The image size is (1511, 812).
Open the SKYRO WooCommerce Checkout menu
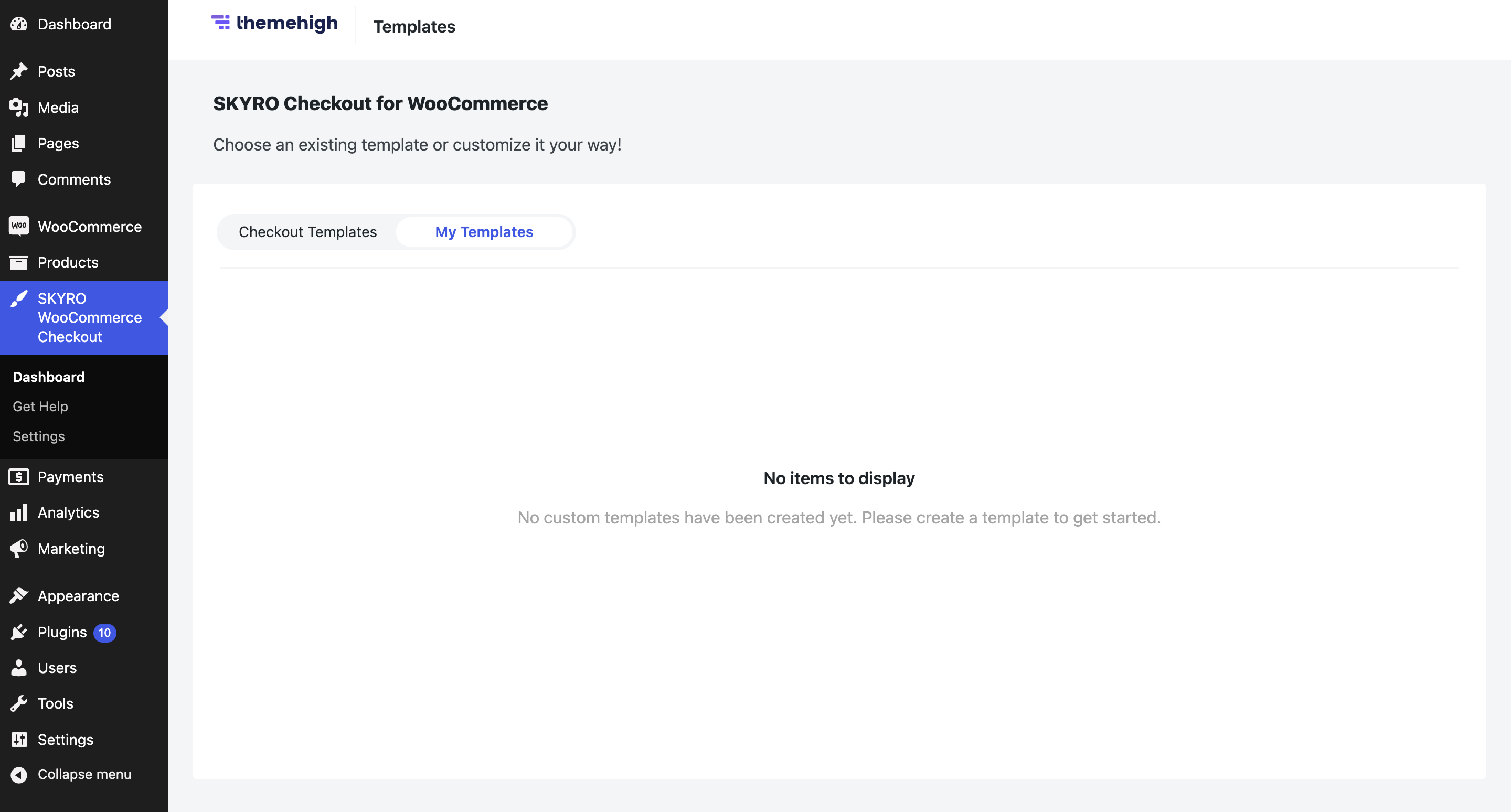click(84, 317)
